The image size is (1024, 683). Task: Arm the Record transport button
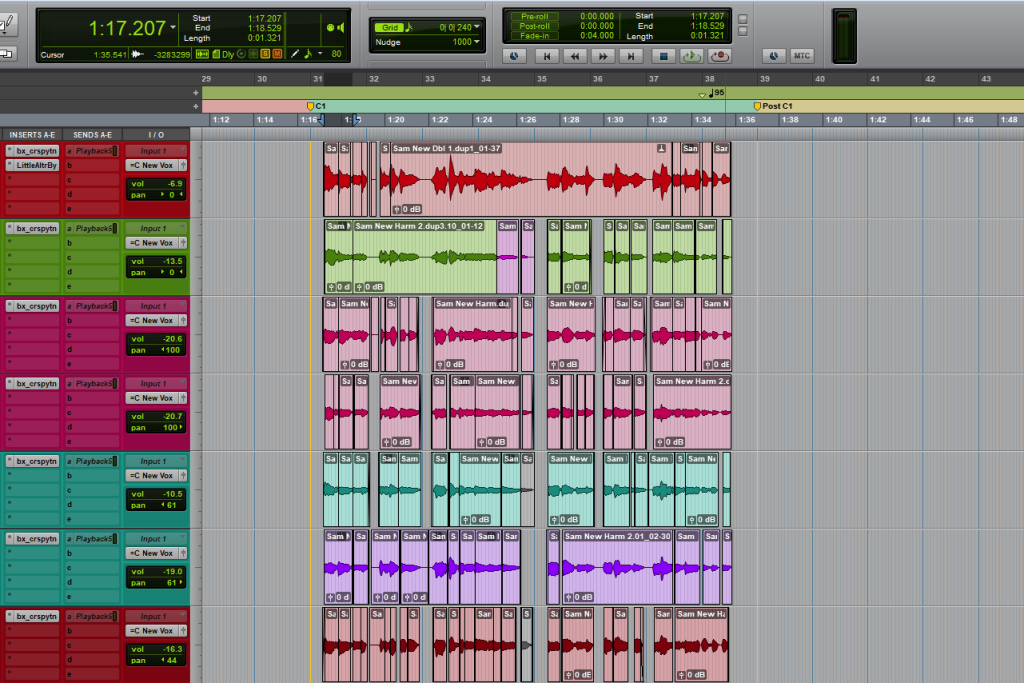click(x=719, y=57)
